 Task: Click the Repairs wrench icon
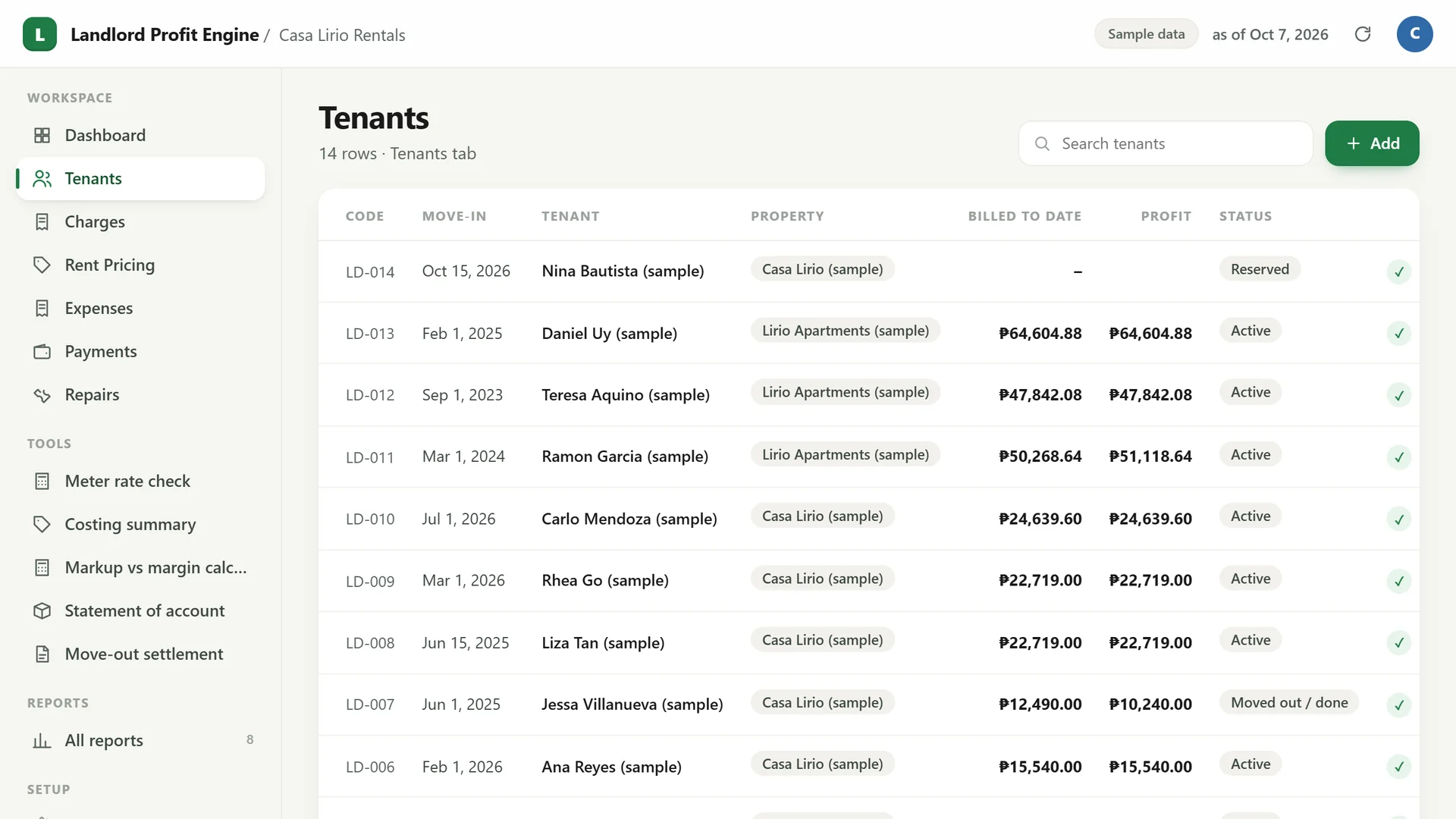pos(42,394)
